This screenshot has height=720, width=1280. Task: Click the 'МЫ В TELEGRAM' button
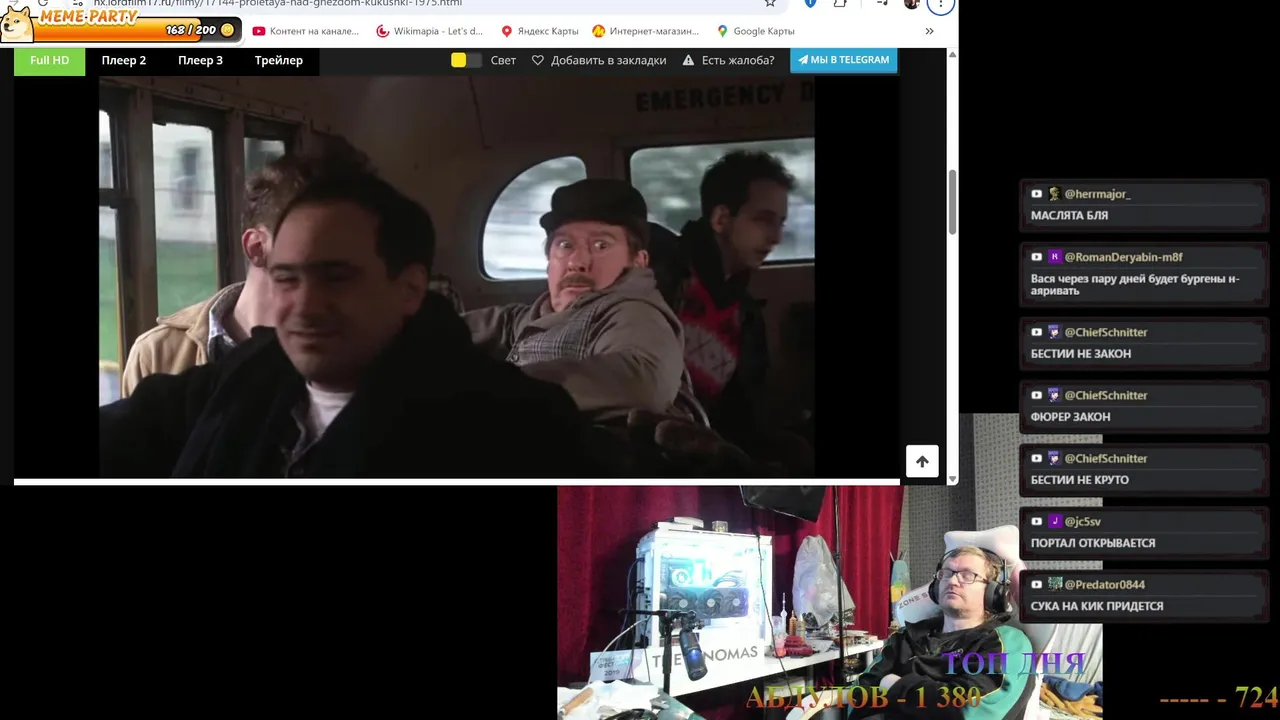(x=844, y=60)
